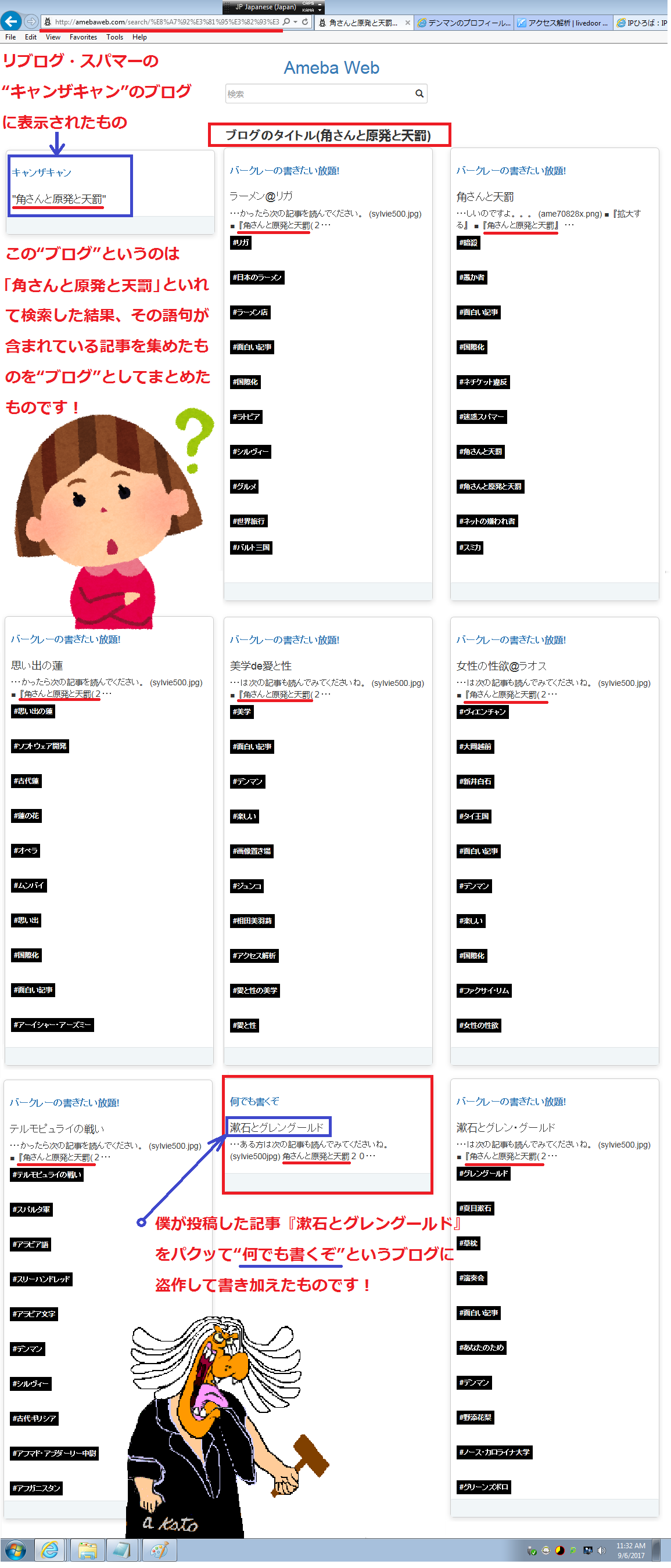Click the #日本のラーメン hashtag
This screenshot has width=671, height=1568.
tap(257, 277)
